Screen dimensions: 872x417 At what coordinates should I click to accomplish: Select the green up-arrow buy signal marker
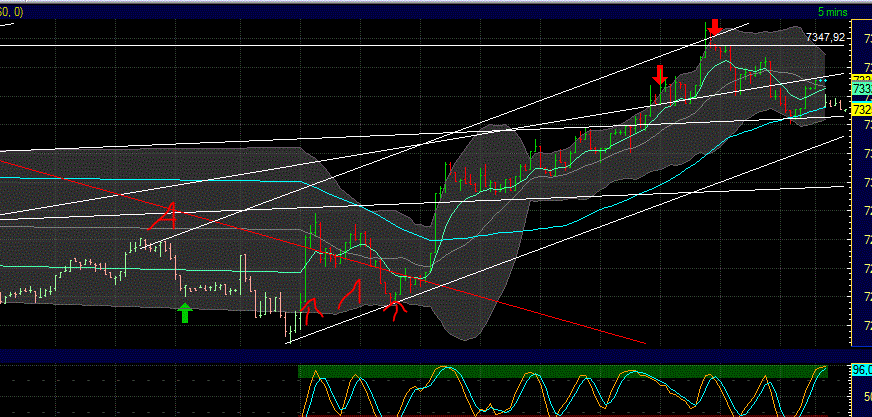(185, 313)
